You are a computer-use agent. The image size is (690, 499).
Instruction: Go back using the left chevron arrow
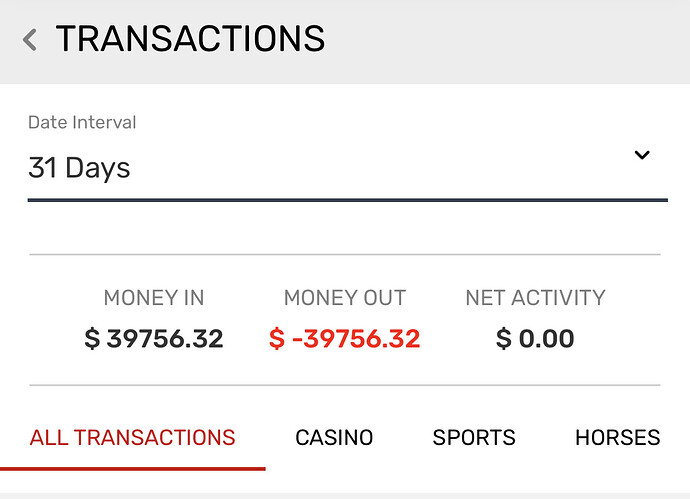click(29, 40)
